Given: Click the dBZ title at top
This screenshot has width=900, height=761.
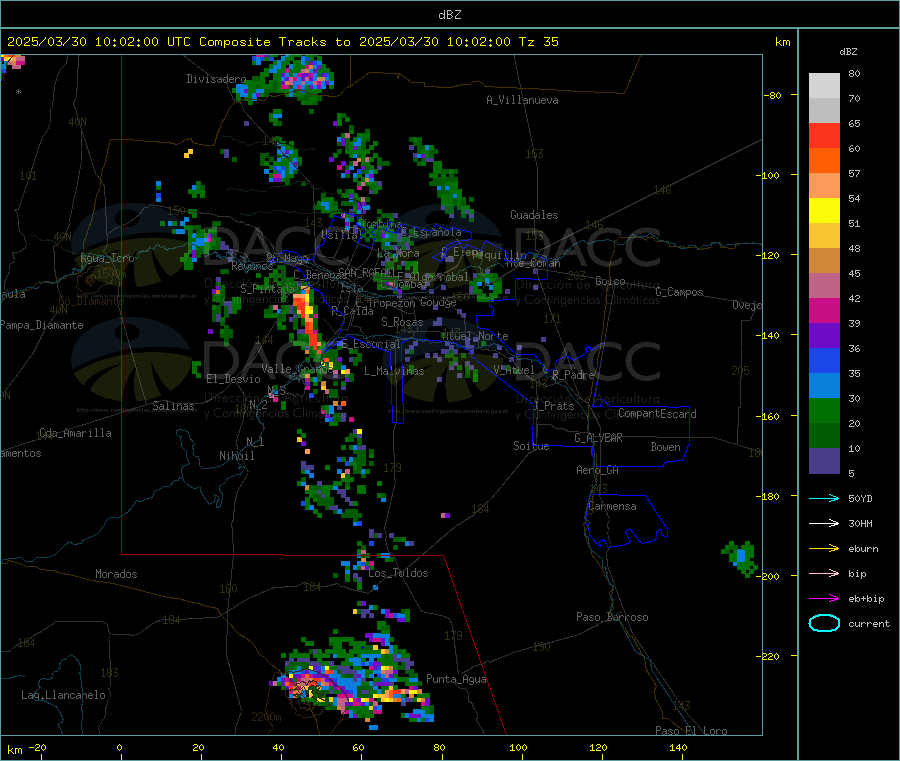Looking at the screenshot, I should pyautogui.click(x=449, y=15).
